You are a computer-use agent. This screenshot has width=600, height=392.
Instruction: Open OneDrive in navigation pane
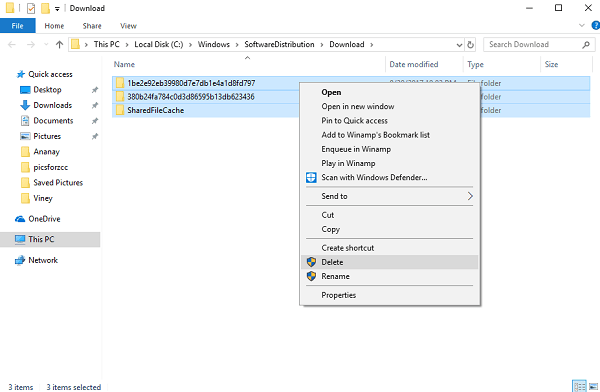click(x=44, y=219)
